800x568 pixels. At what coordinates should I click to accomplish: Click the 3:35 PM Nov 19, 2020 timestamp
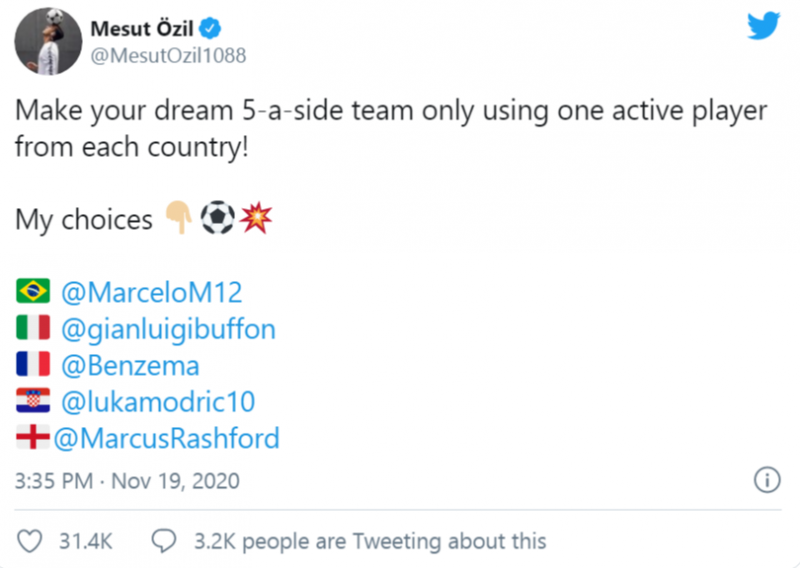point(127,481)
